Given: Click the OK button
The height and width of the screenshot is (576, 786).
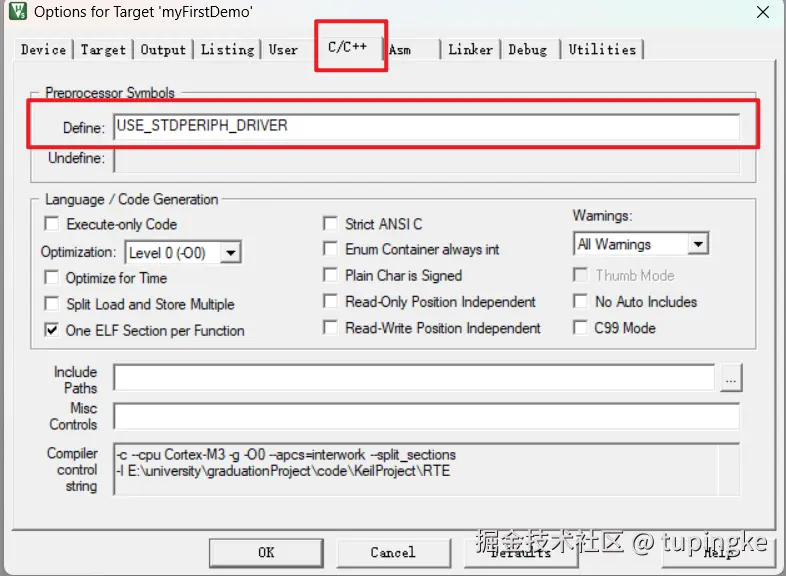Looking at the screenshot, I should pyautogui.click(x=266, y=552).
